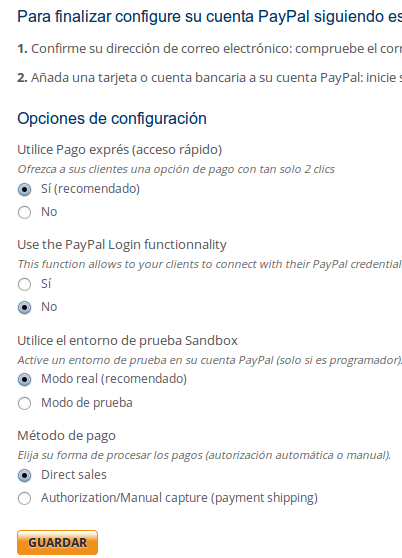402x558 pixels.
Task: Click 'Use the PayPal Login functionnality' label
Action: click(122, 245)
